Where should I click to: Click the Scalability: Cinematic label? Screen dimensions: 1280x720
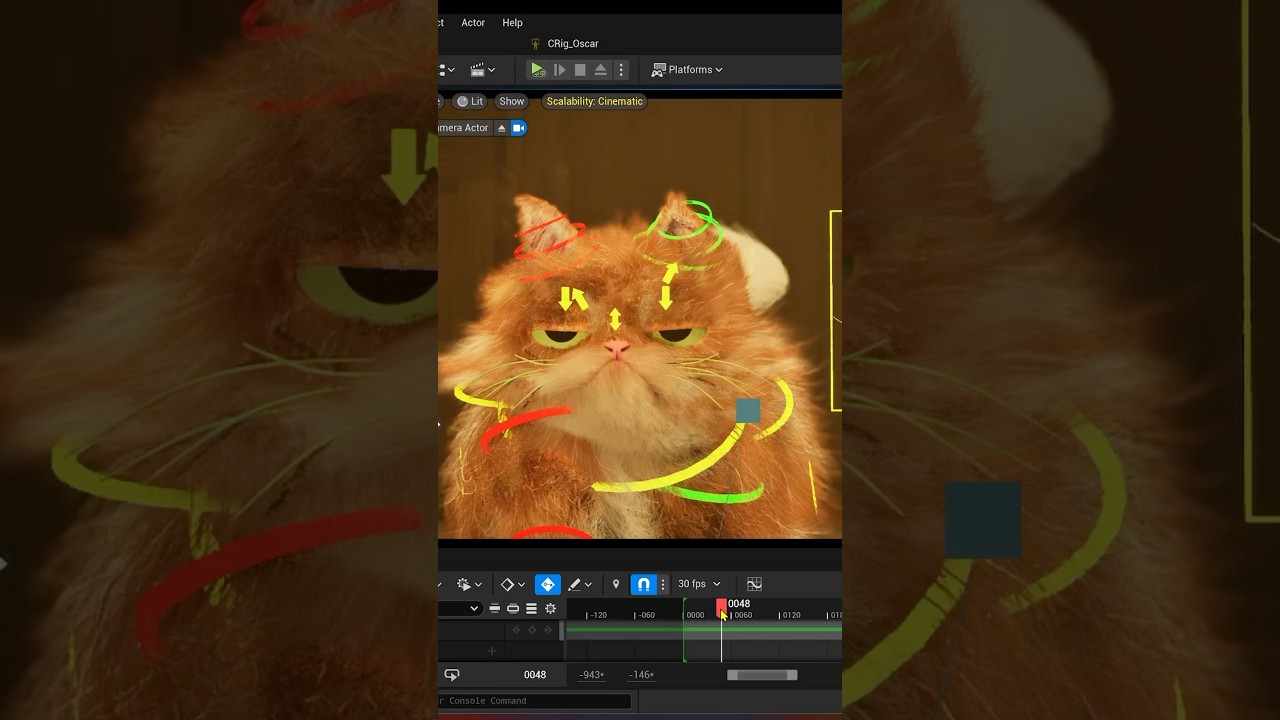595,101
